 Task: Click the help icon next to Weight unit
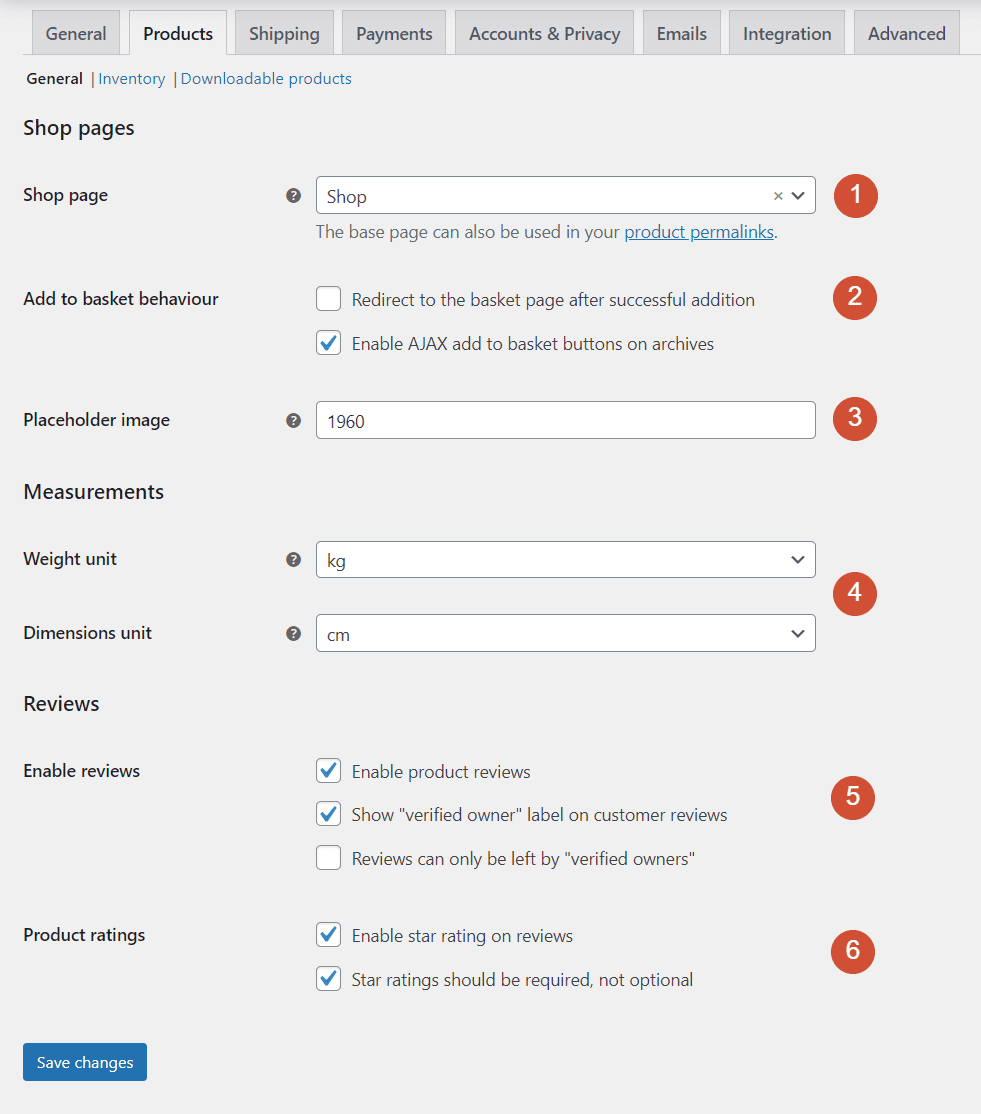coord(293,560)
